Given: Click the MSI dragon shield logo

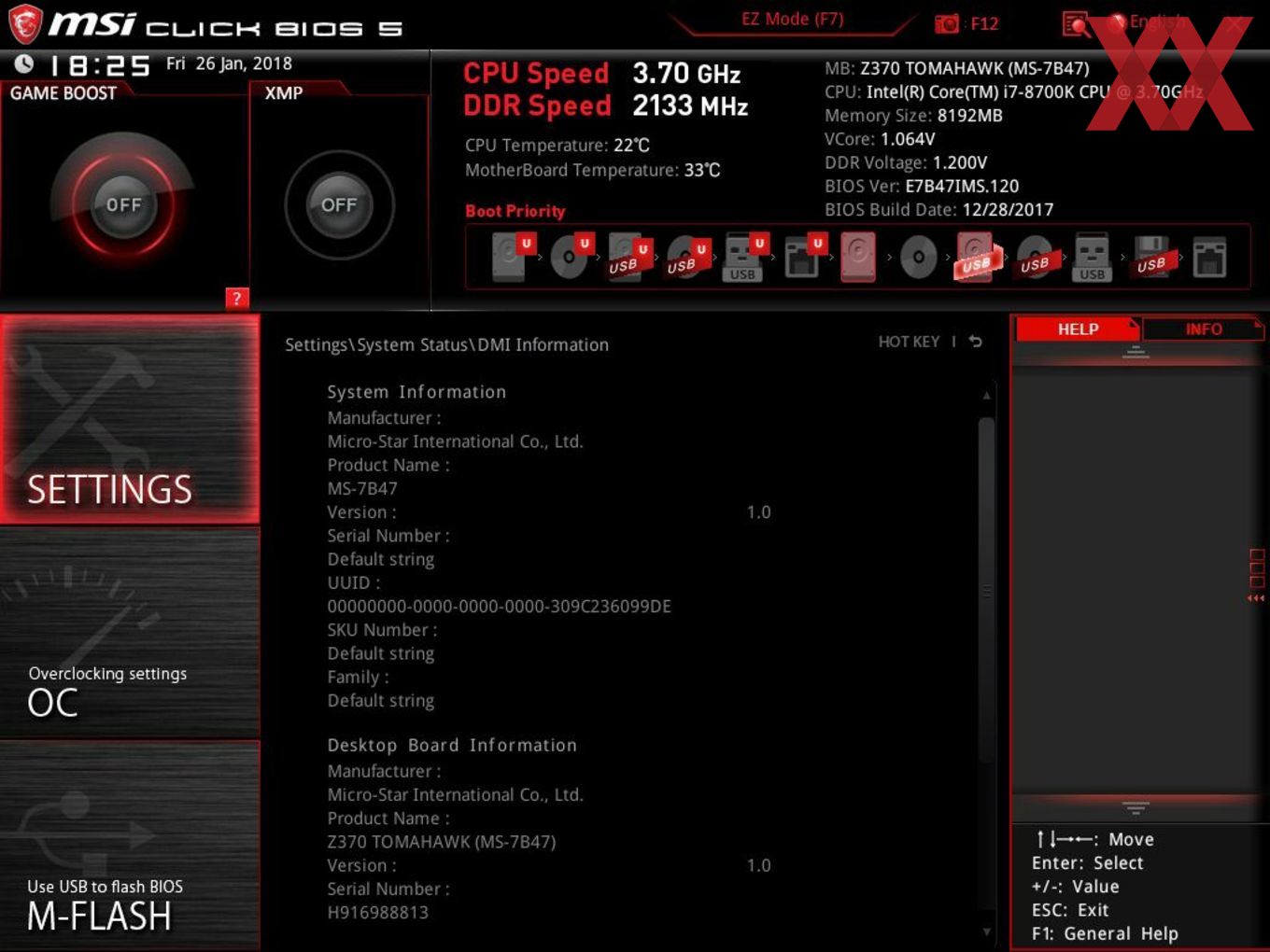Looking at the screenshot, I should pyautogui.click(x=24, y=24).
